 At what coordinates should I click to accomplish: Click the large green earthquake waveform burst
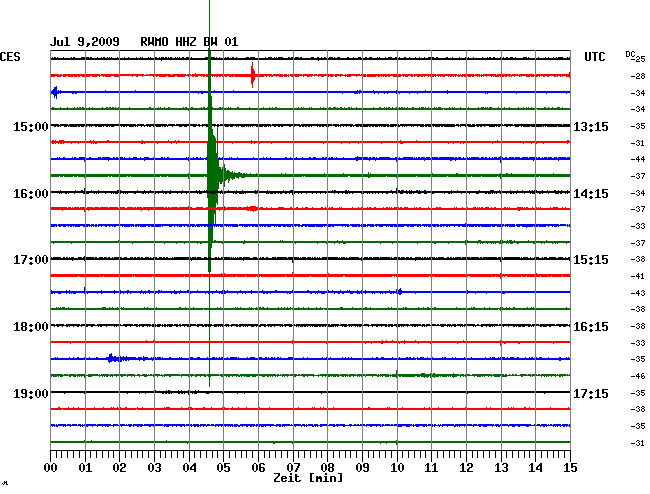(x=213, y=174)
